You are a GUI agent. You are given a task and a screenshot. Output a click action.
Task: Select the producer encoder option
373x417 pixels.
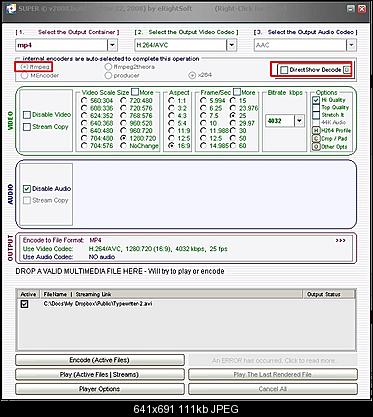[x=108, y=76]
